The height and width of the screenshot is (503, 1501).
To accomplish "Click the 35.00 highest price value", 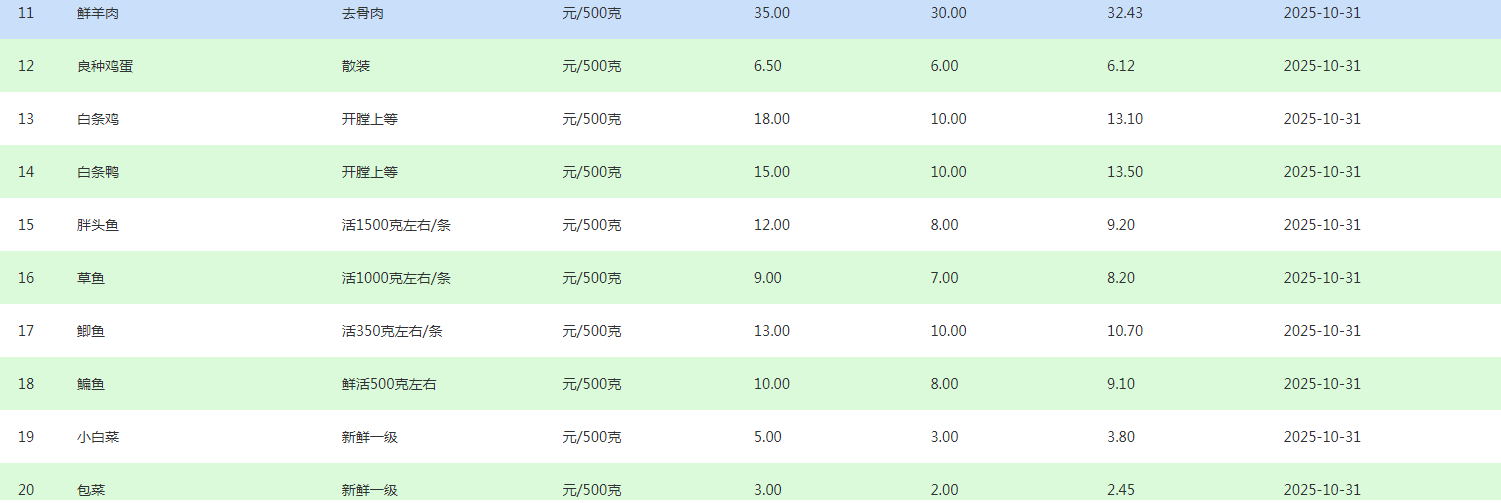I will pos(772,14).
